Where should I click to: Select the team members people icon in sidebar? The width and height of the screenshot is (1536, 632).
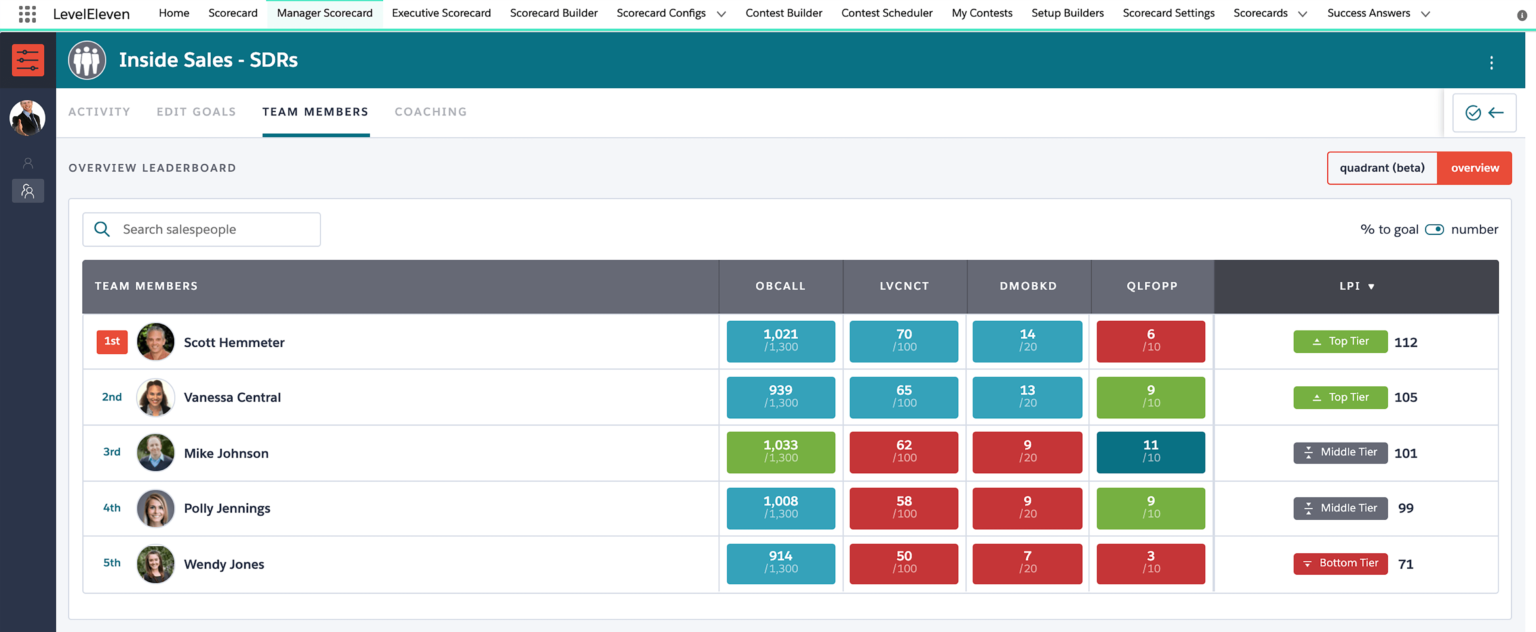[x=27, y=191]
